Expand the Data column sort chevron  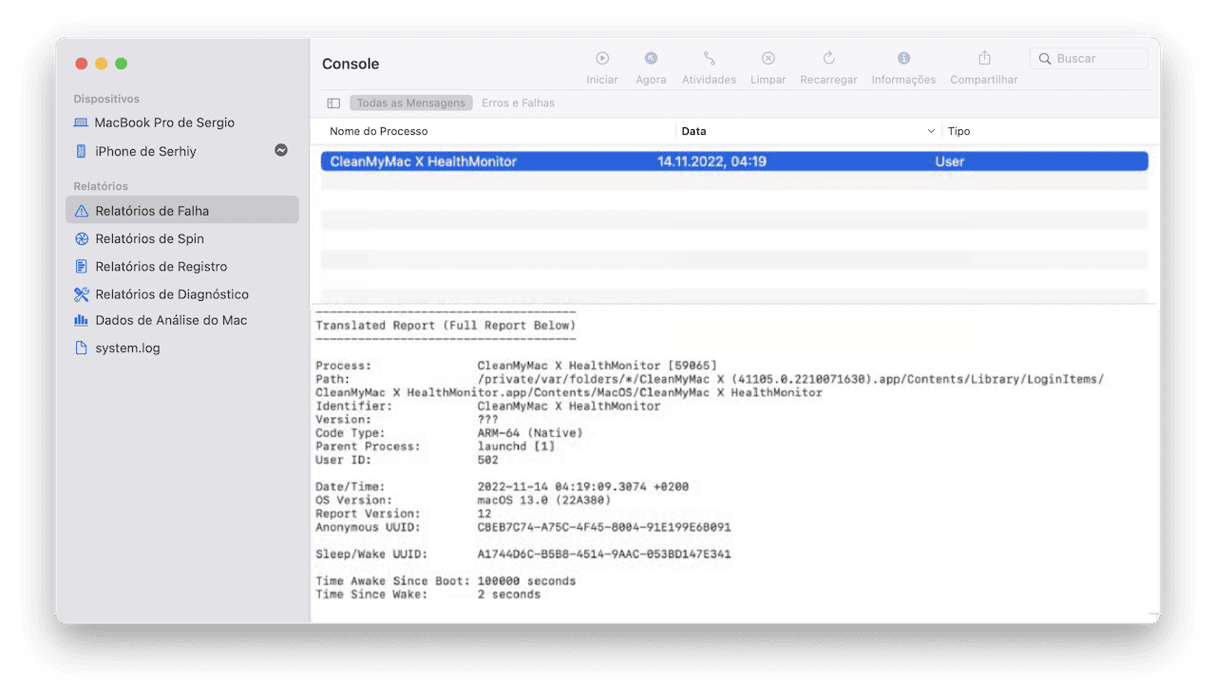(x=931, y=131)
